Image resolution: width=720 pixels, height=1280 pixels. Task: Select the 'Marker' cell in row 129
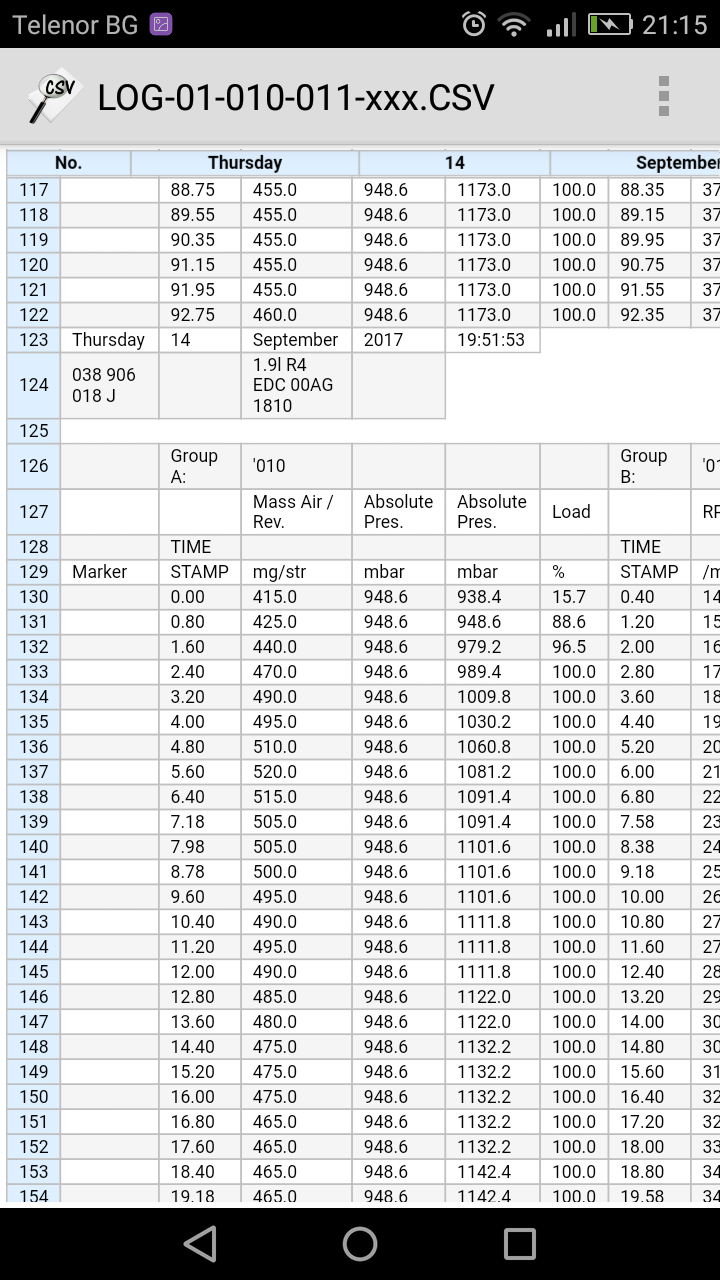coord(109,572)
